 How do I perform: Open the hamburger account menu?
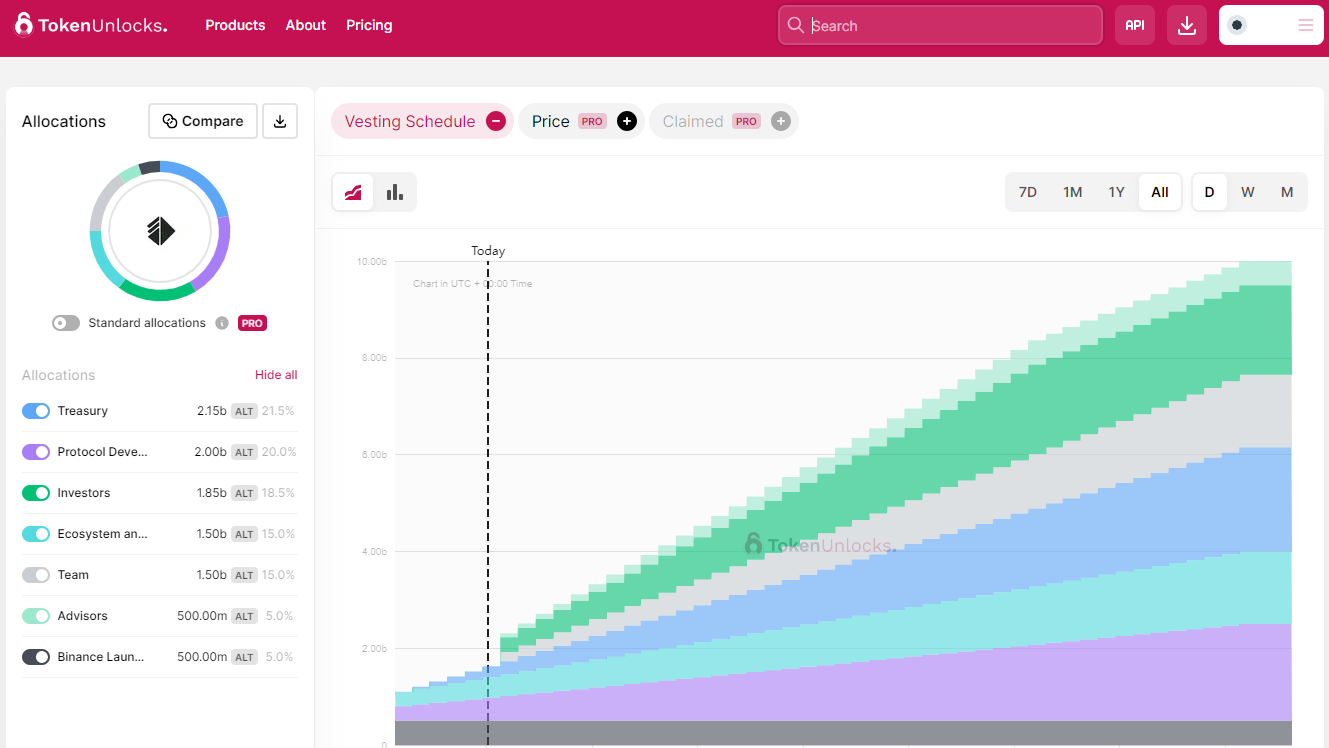coord(1305,26)
